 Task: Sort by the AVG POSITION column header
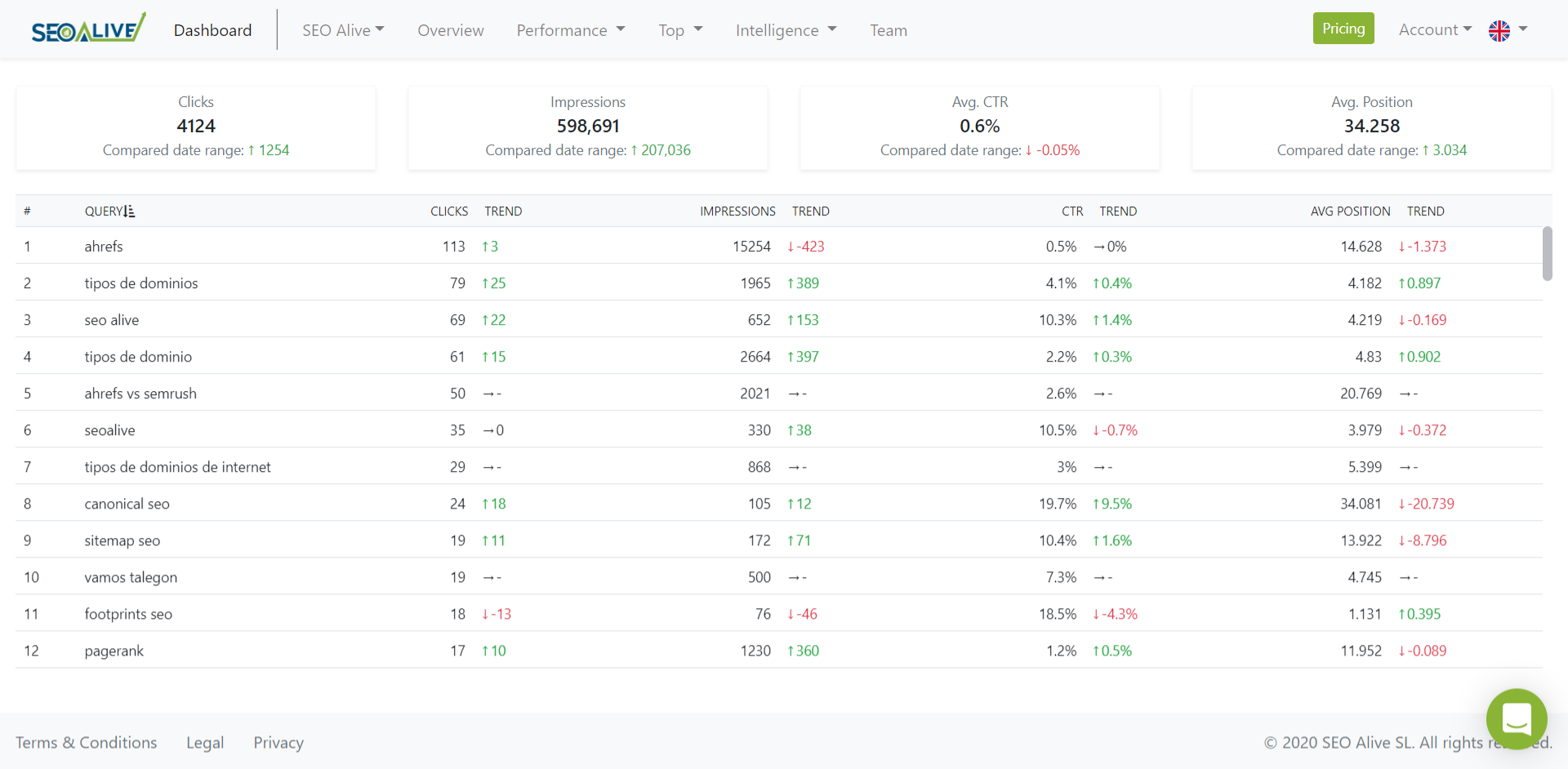tap(1350, 211)
